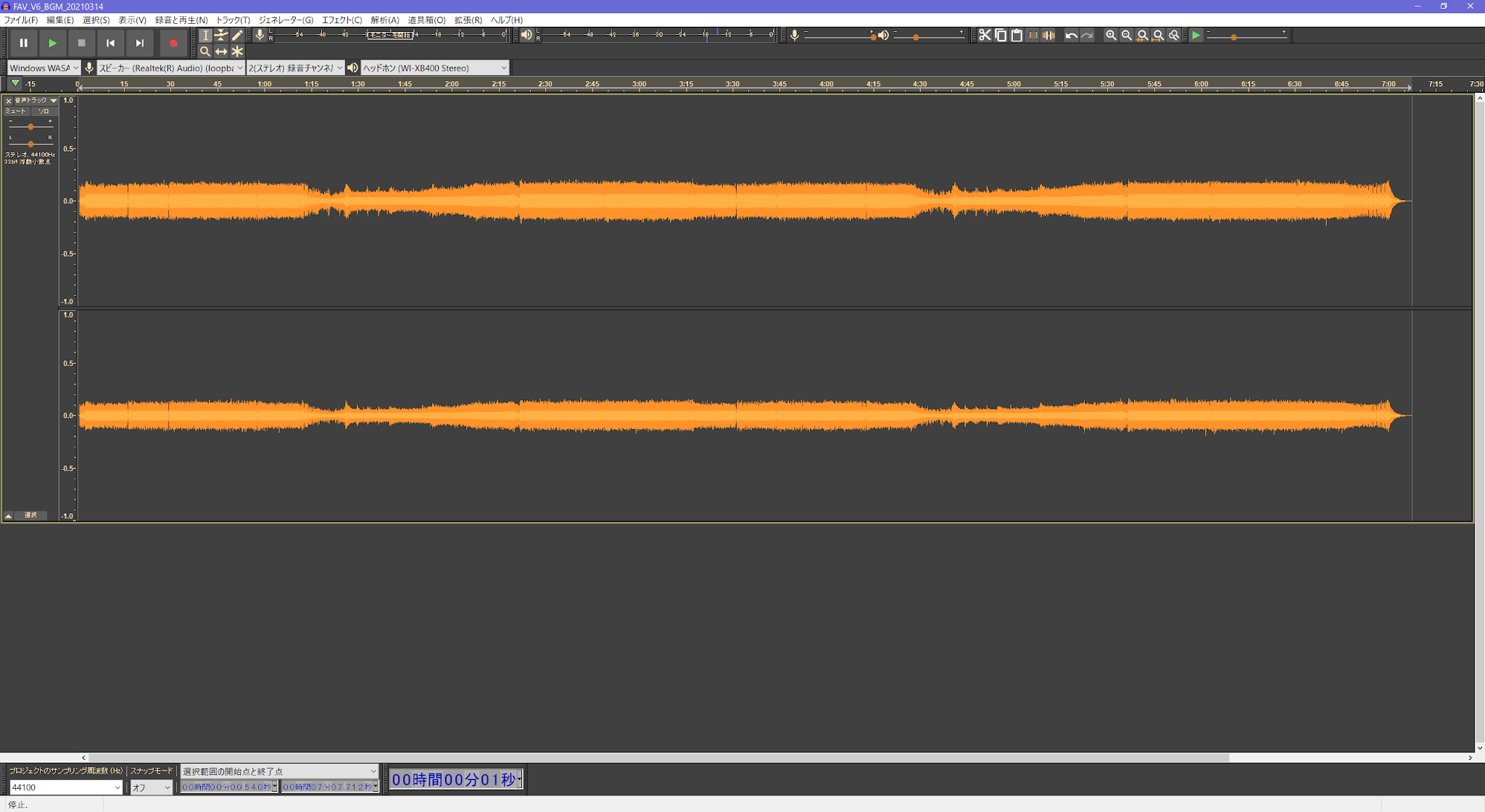
Task: Click the Undo arrow icon
Action: tap(1071, 35)
